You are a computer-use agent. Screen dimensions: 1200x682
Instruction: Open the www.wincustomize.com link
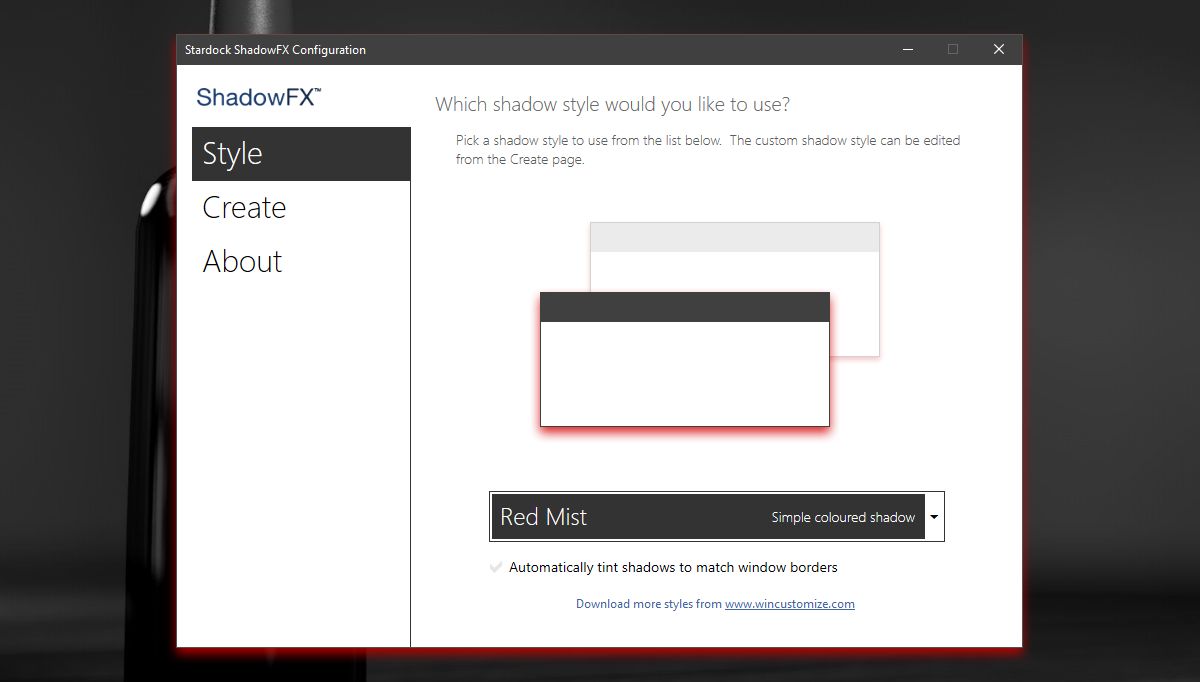[790, 604]
